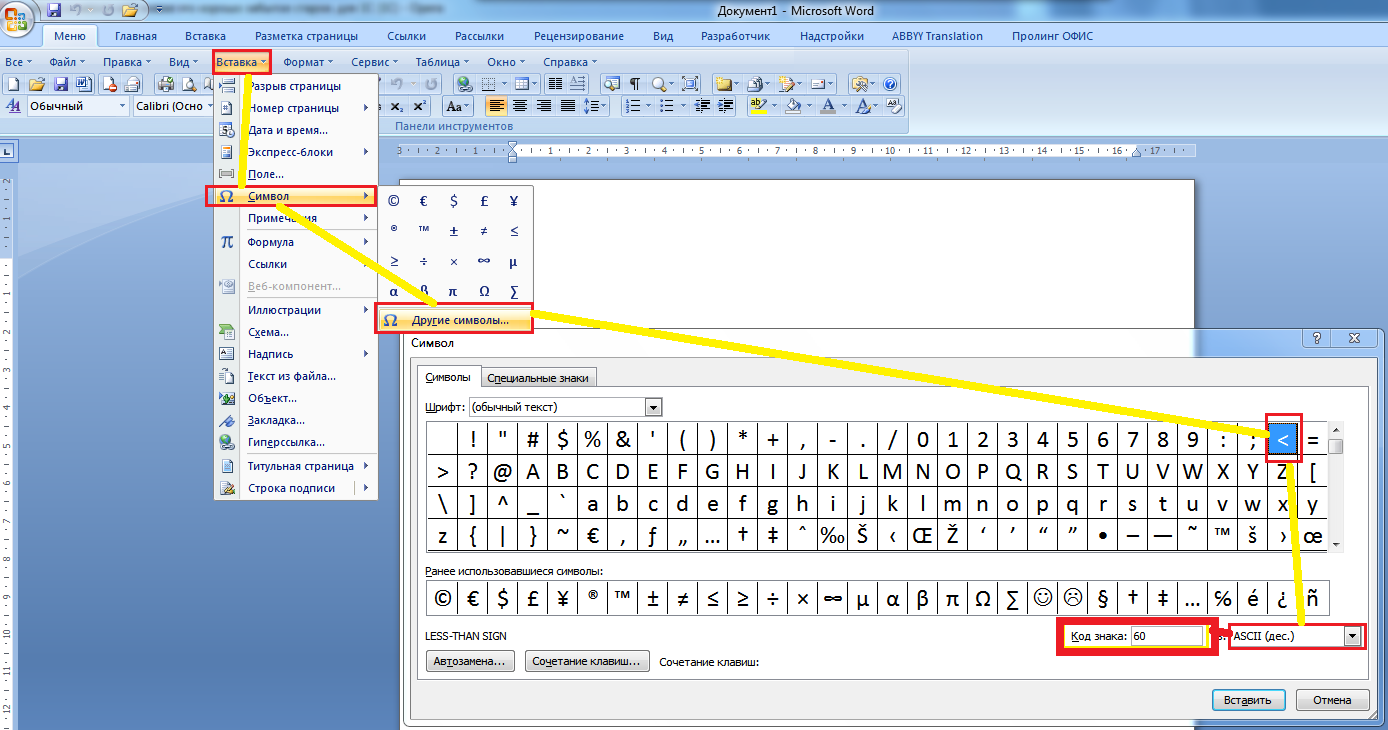Toggle justify alignment button

[568, 105]
